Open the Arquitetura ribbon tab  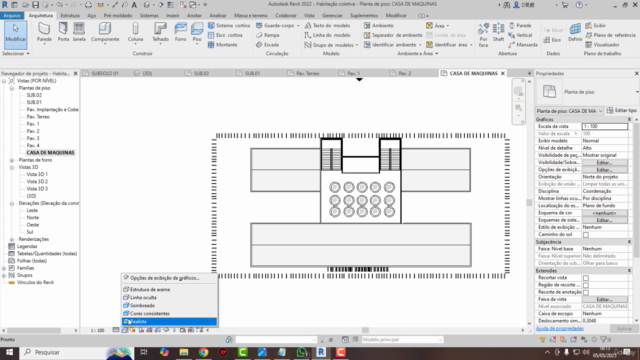click(x=41, y=16)
